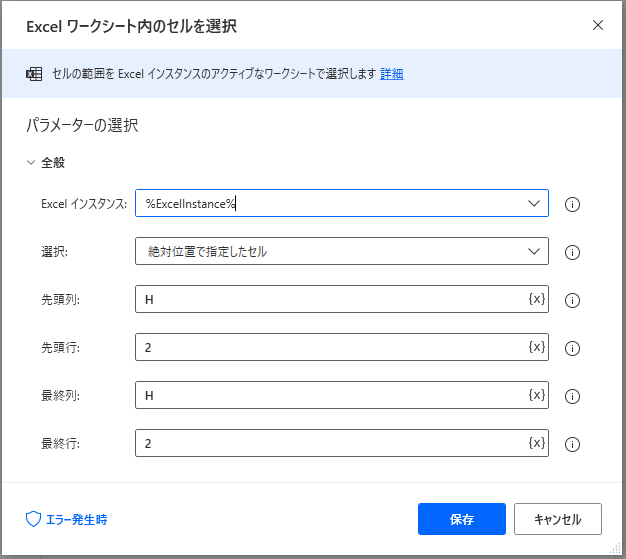Click info icon for 先頭行 field
Image resolution: width=626 pixels, height=559 pixels.
tap(573, 348)
